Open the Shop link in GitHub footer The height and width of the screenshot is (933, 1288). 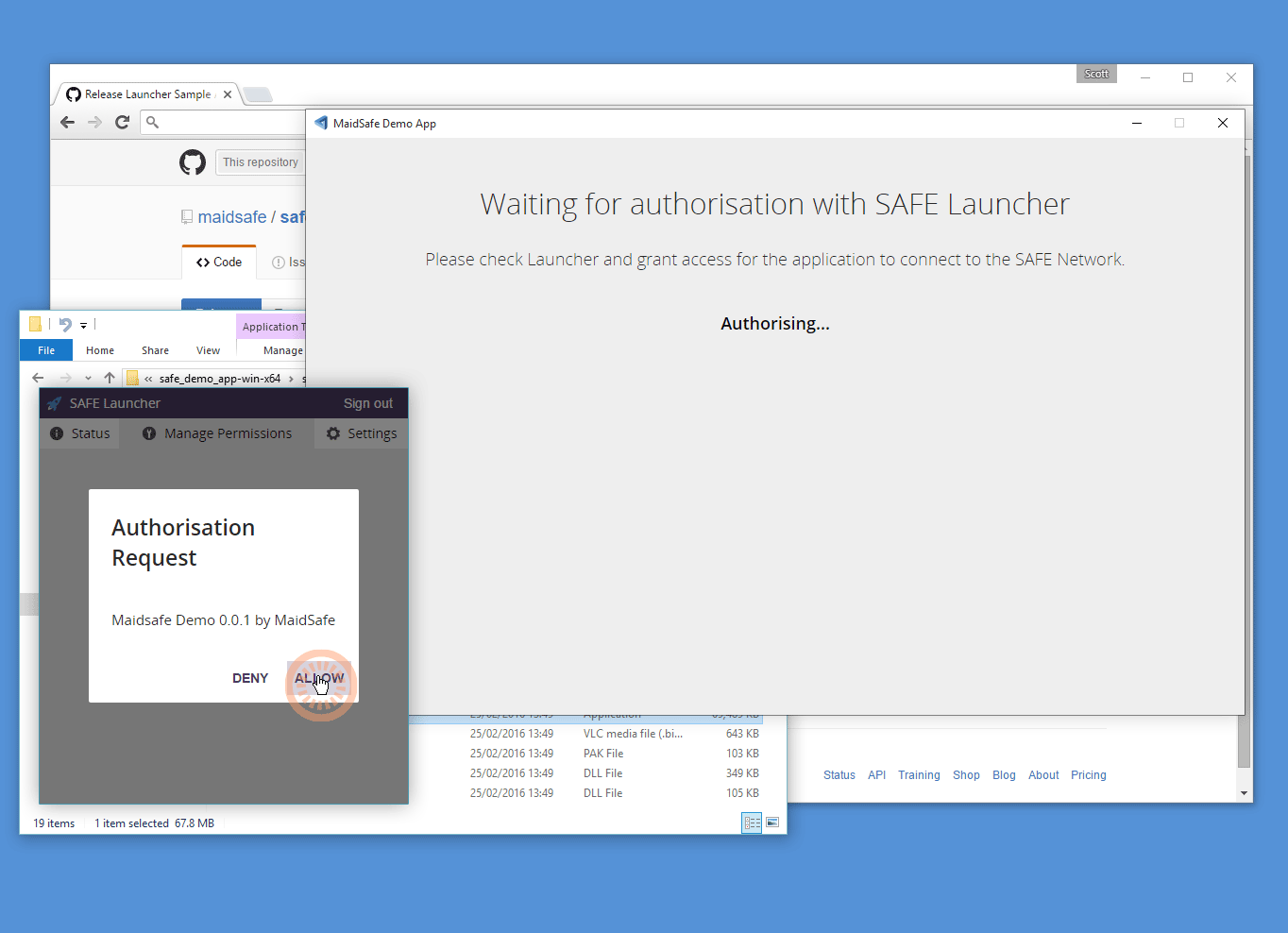tap(966, 775)
